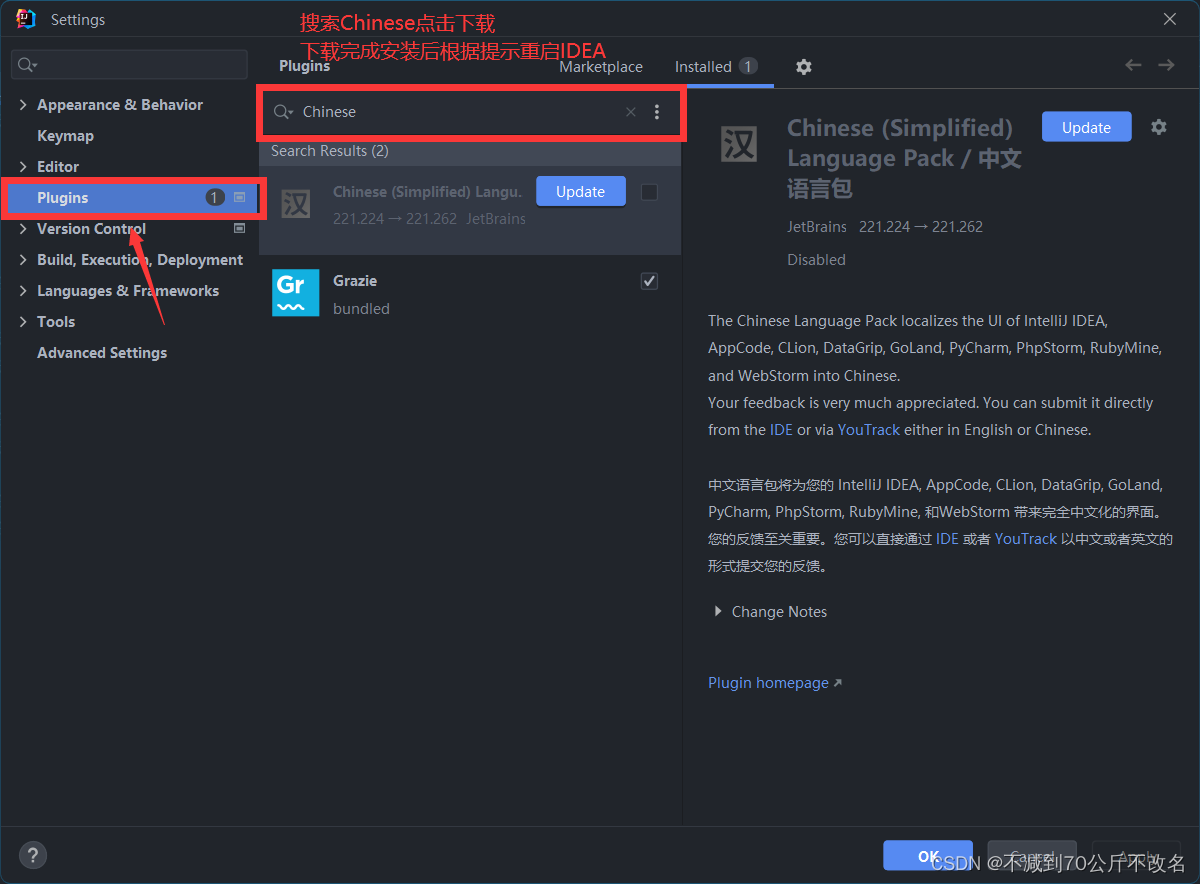Click the back navigation arrow

point(1133,64)
